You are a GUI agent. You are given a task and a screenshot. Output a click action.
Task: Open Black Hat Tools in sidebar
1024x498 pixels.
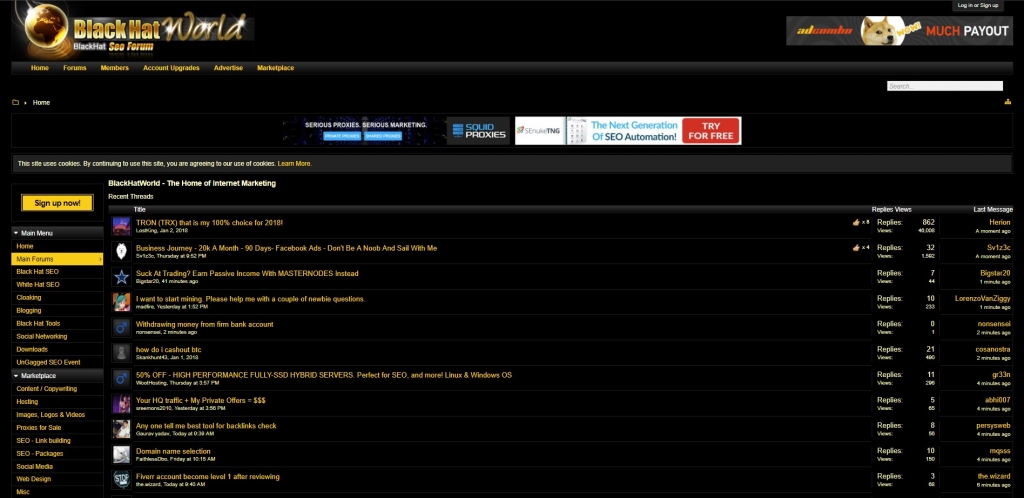click(38, 324)
